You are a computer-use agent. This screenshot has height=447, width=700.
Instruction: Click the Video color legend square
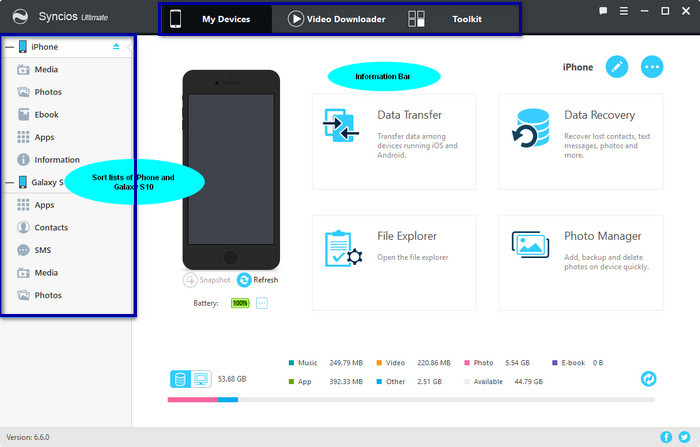coord(379,363)
